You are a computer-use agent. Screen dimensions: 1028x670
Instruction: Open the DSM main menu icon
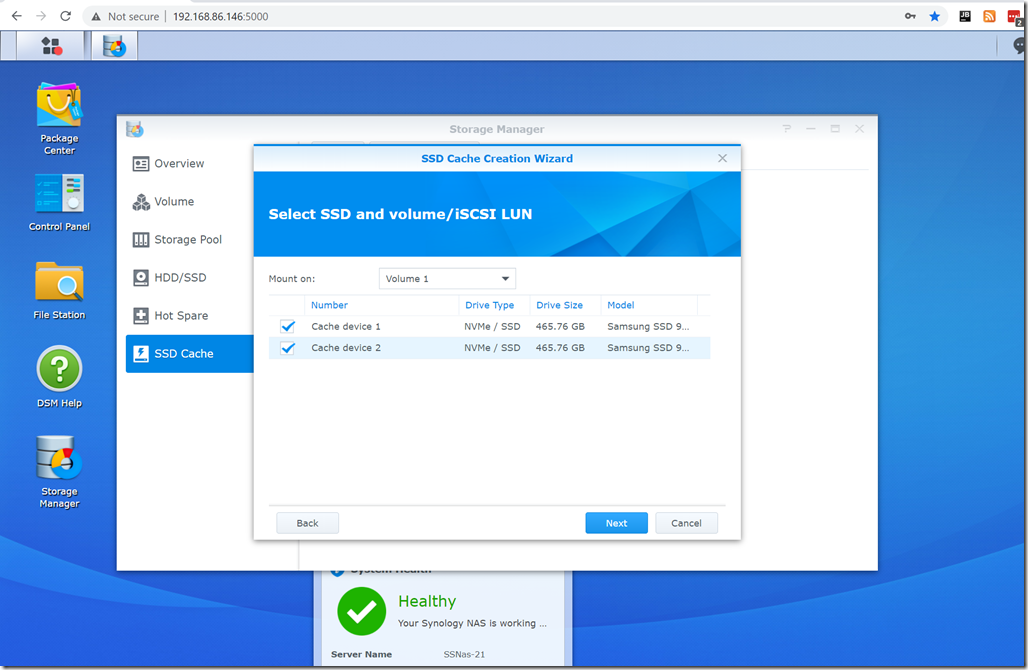tap(51, 46)
